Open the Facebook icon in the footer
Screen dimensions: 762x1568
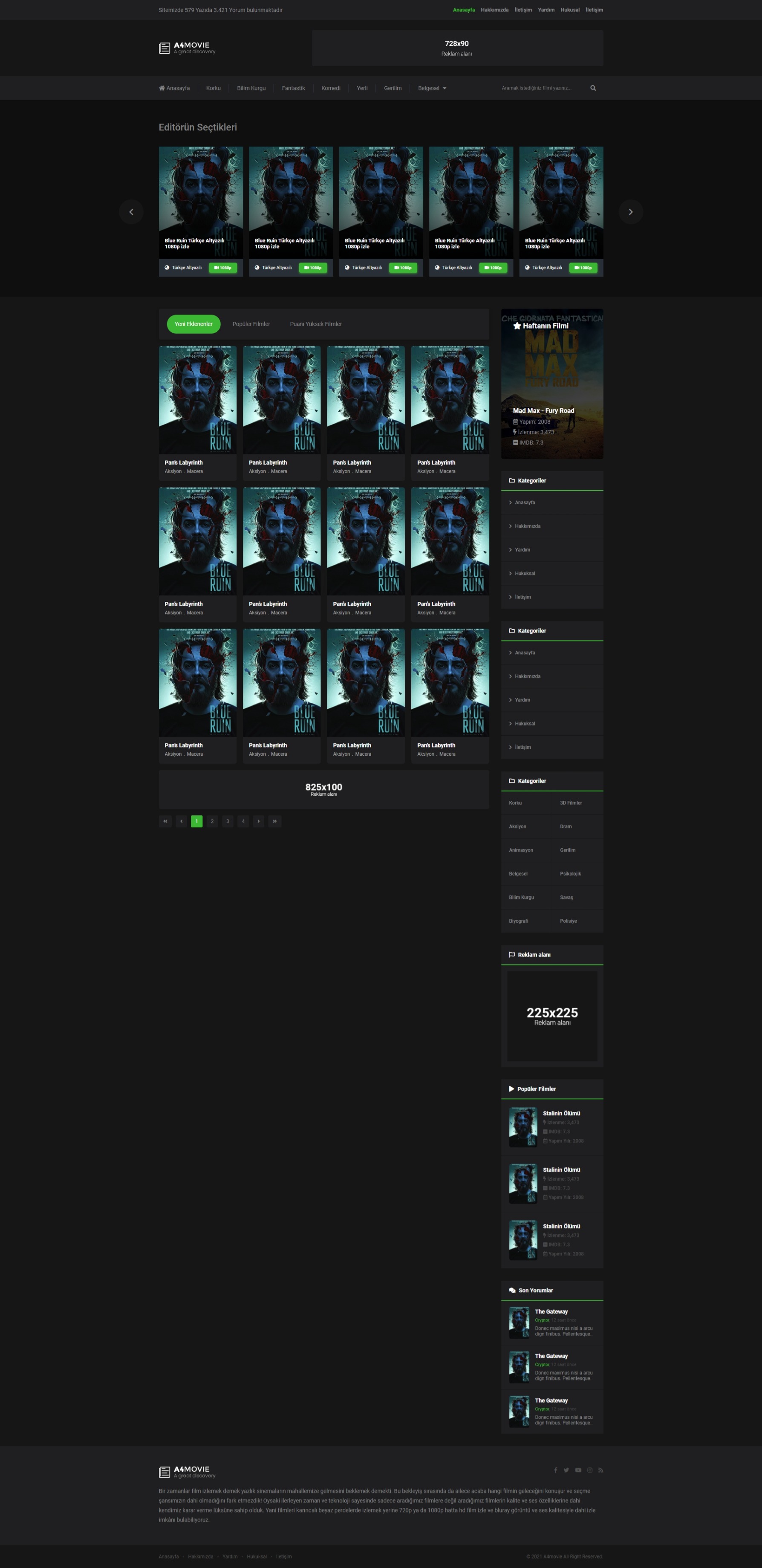click(555, 1470)
